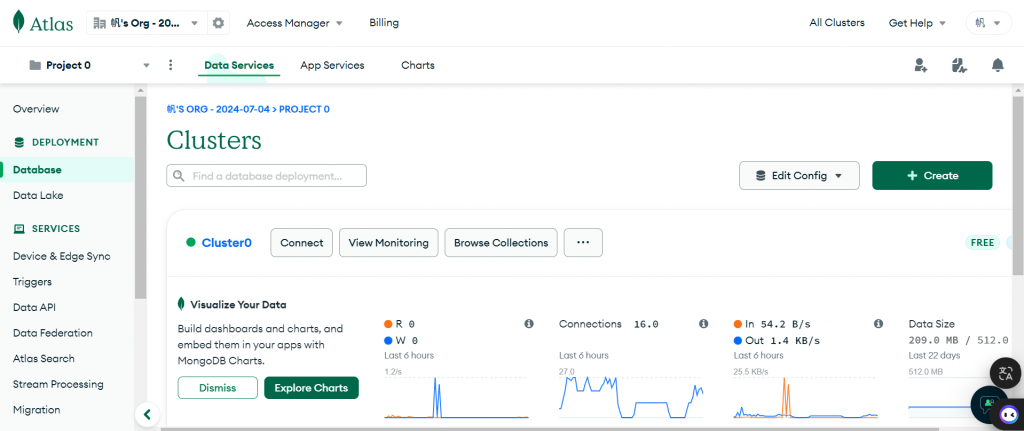Screen dimensions: 1024x431
Task: Open the user account menu
Action: tap(988, 23)
